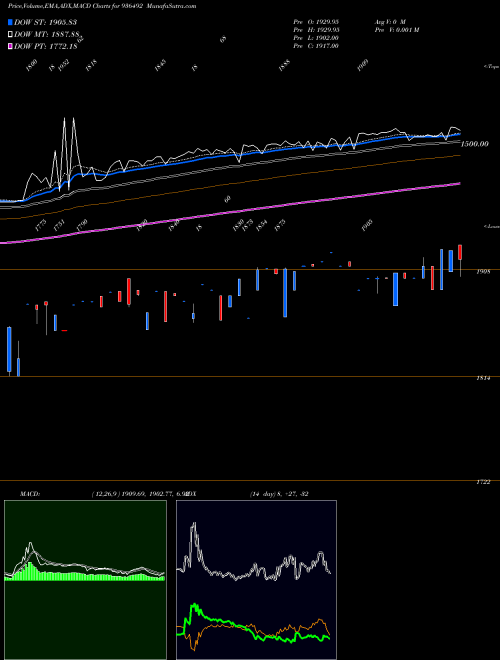
Task: Click the 1814 price level label
Action: pos(483,378)
